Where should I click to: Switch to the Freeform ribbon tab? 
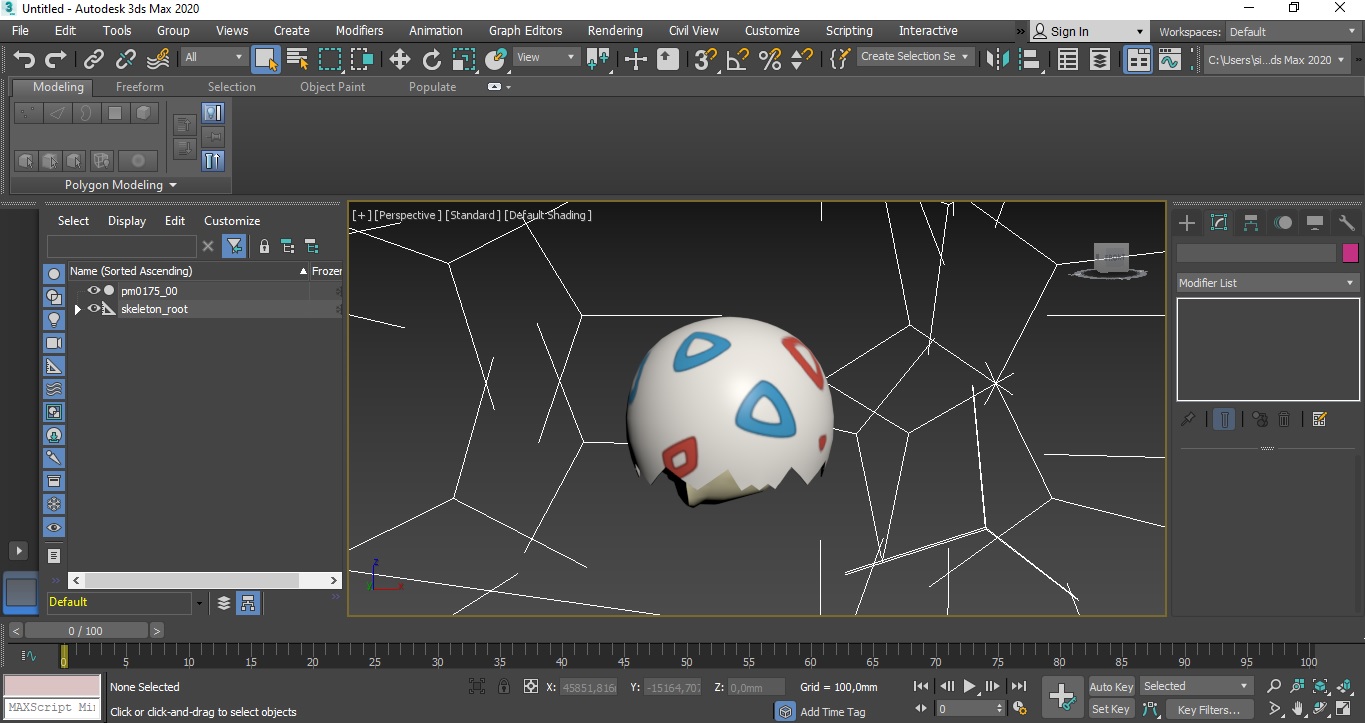140,87
